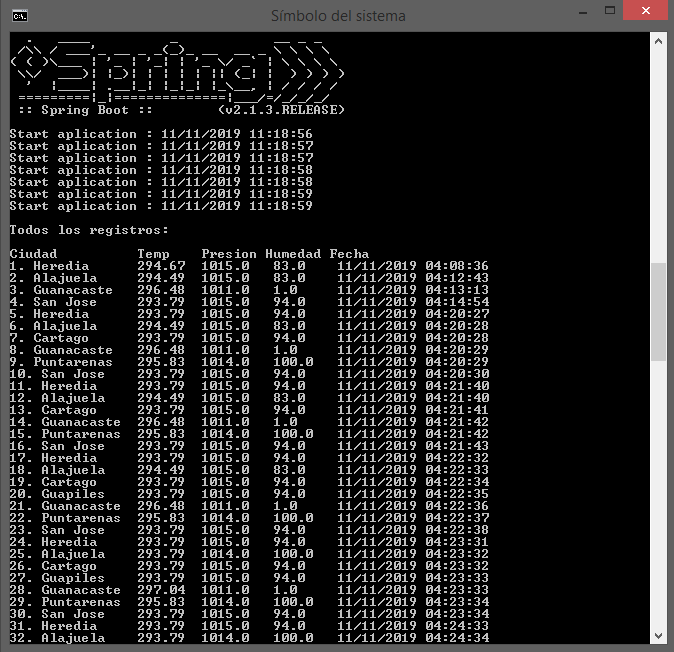Click row '7. Cartago'
674x652 pixels.
click(x=249, y=338)
